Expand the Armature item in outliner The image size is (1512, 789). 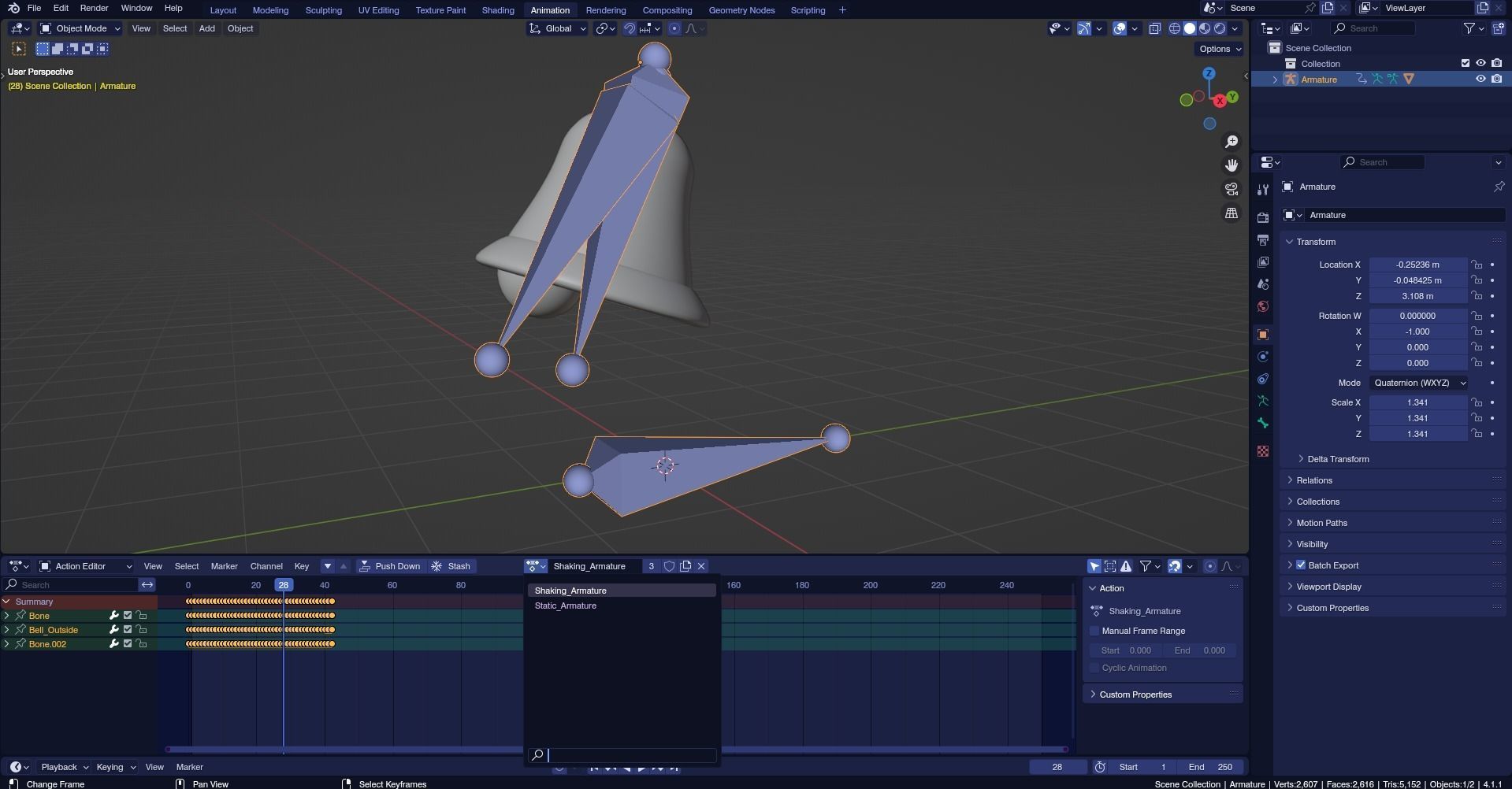click(x=1275, y=80)
